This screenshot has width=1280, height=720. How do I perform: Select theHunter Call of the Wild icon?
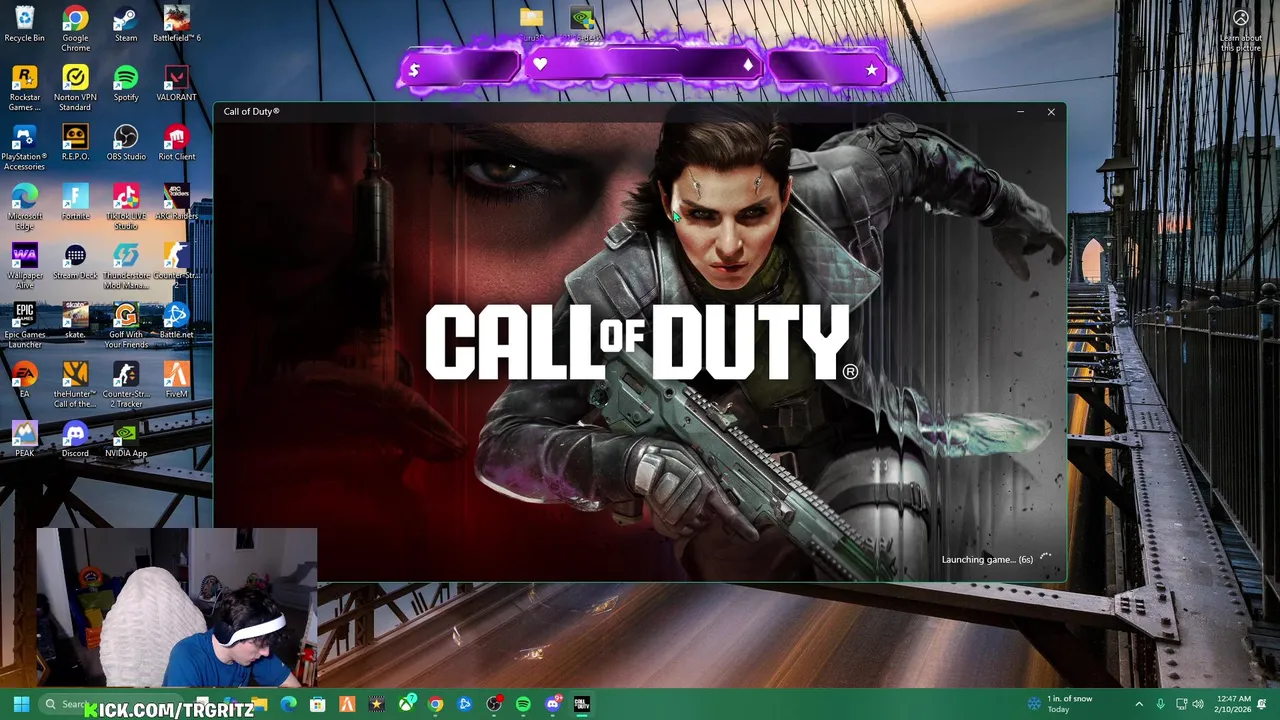[75, 385]
